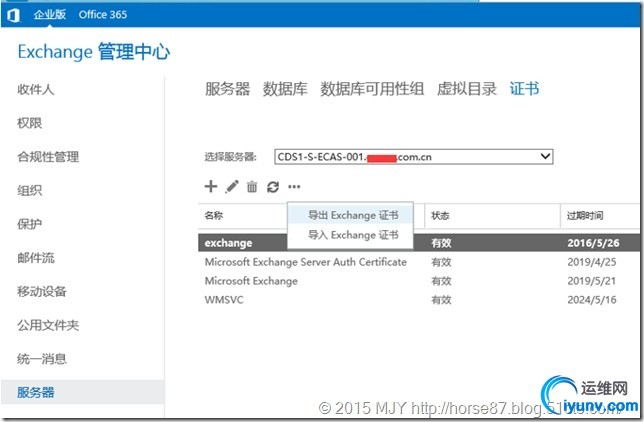Viewport: 644px width, 422px height.
Task: Open the more options ellipsis menu
Action: 294,187
